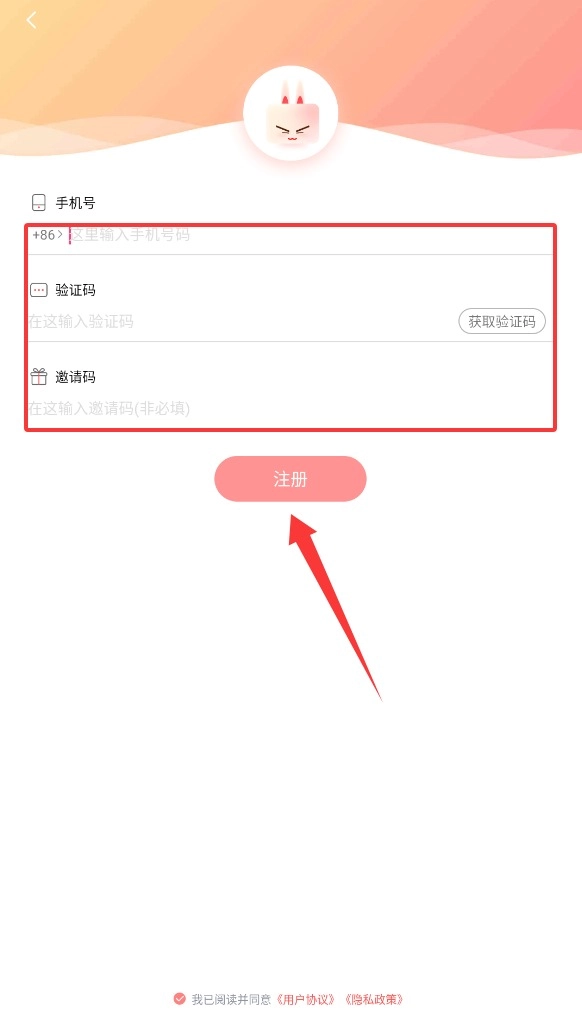This screenshot has width=582, height=1018.
Task: Tap the 我已阅读并同意 agreement text
Action: 231,999
